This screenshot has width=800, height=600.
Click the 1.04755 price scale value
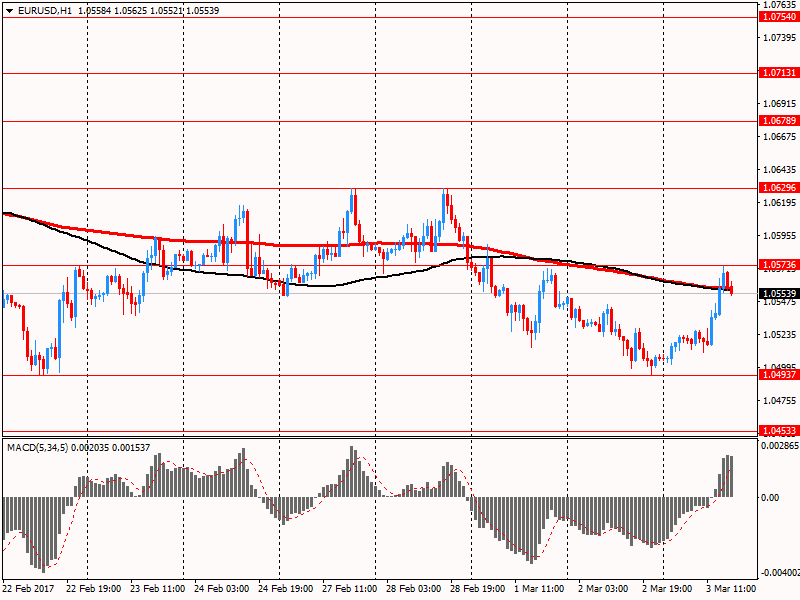tap(780, 401)
